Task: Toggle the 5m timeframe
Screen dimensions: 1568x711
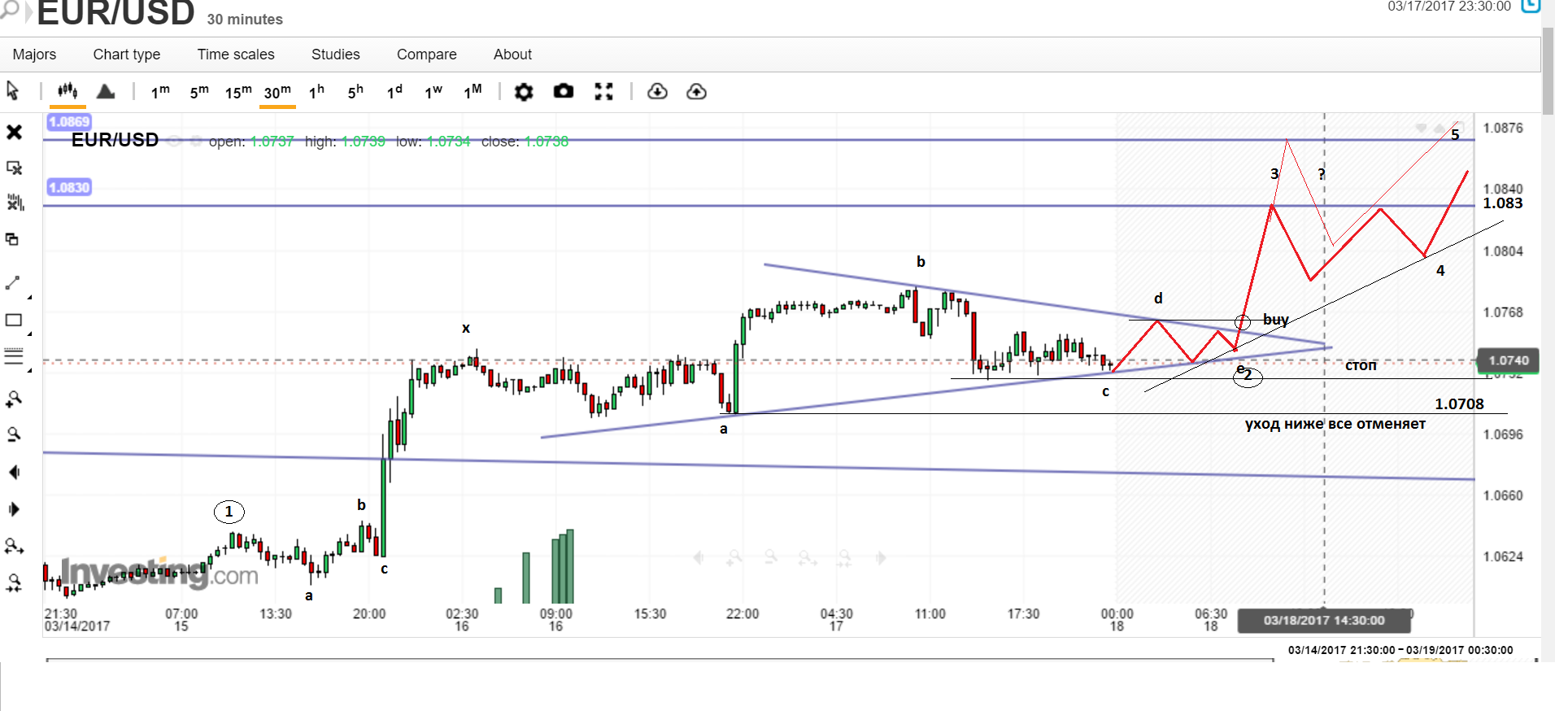Action: 199,92
